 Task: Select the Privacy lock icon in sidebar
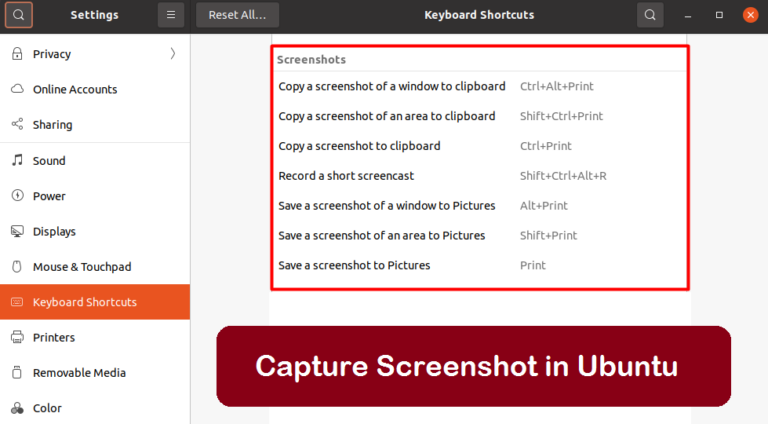pos(17,54)
